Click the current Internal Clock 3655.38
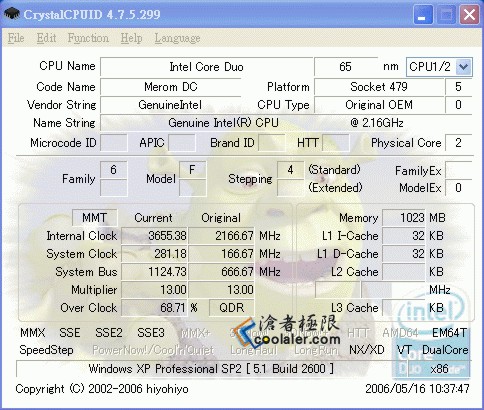The height and width of the screenshot is (410, 484). [155, 236]
